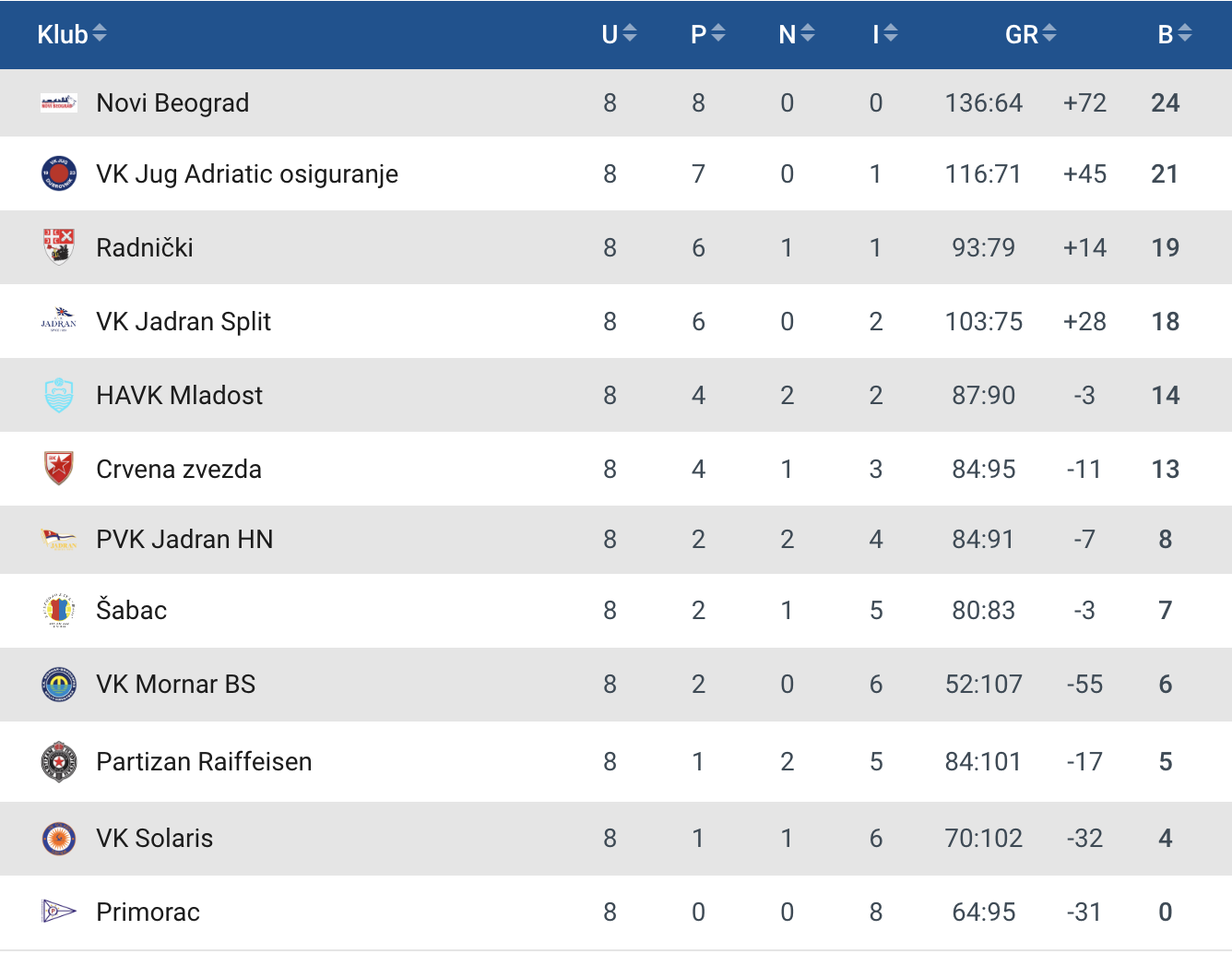Viewport: 1232px width, 954px height.
Task: Click the VK Solaris logo
Action: [59, 838]
